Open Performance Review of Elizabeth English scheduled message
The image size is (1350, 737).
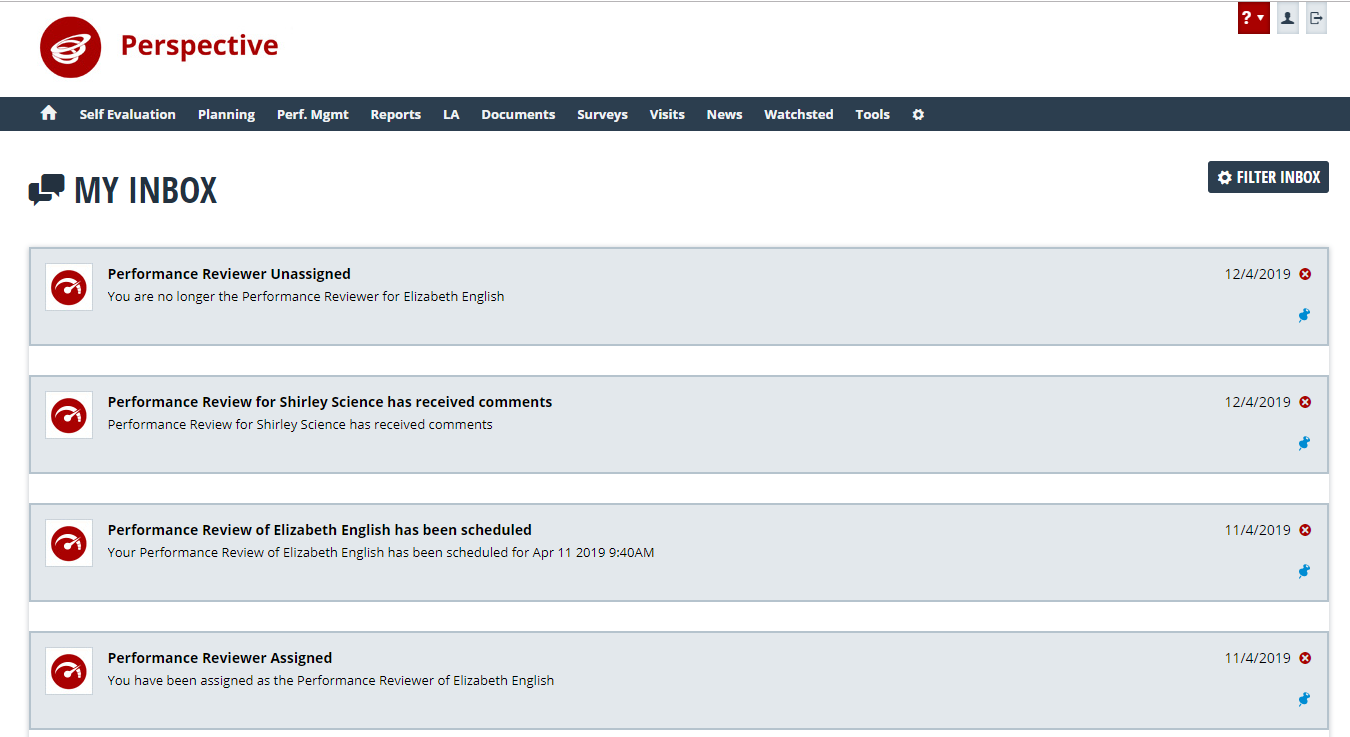(x=319, y=530)
